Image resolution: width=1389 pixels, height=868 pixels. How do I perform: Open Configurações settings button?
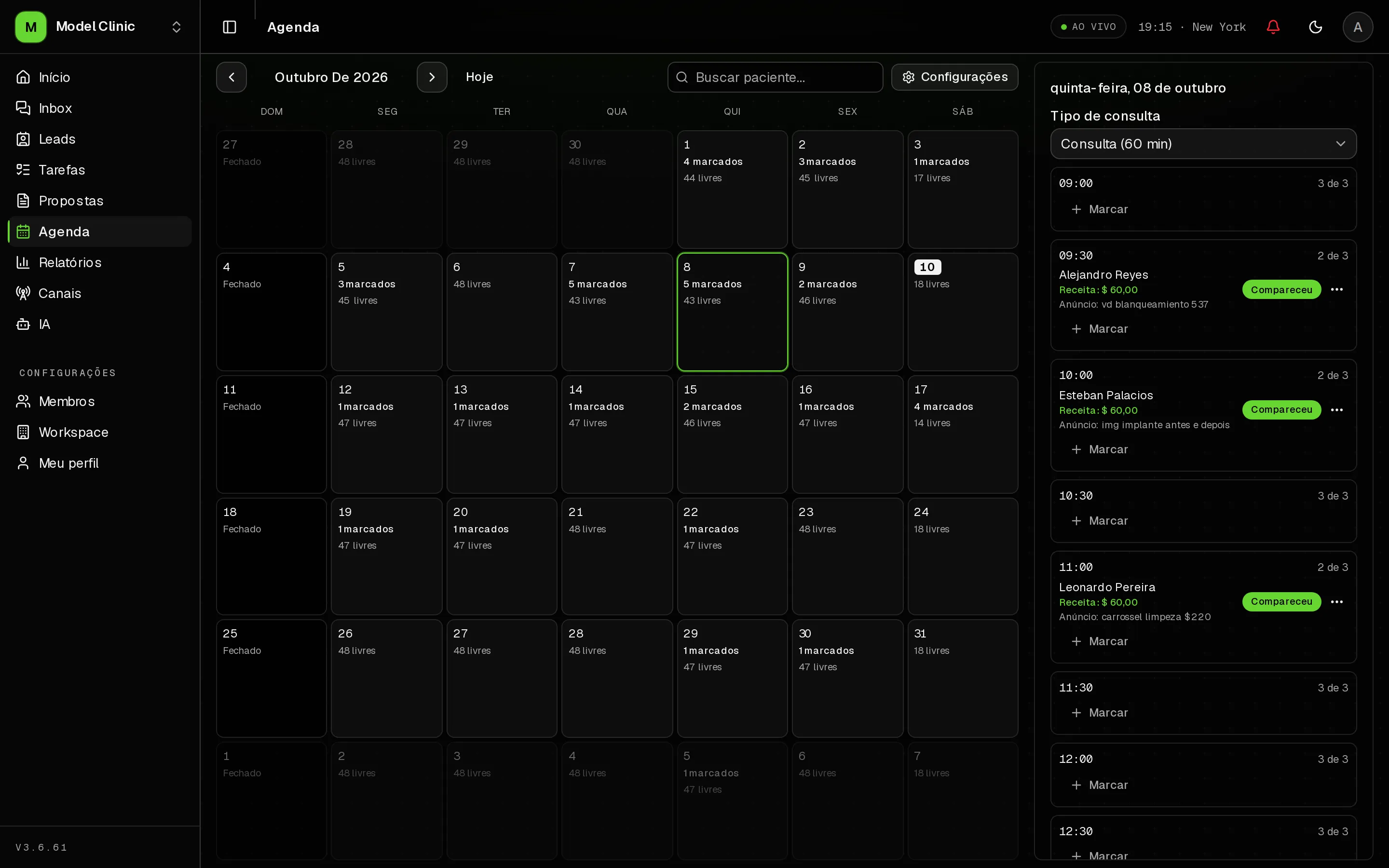click(954, 77)
